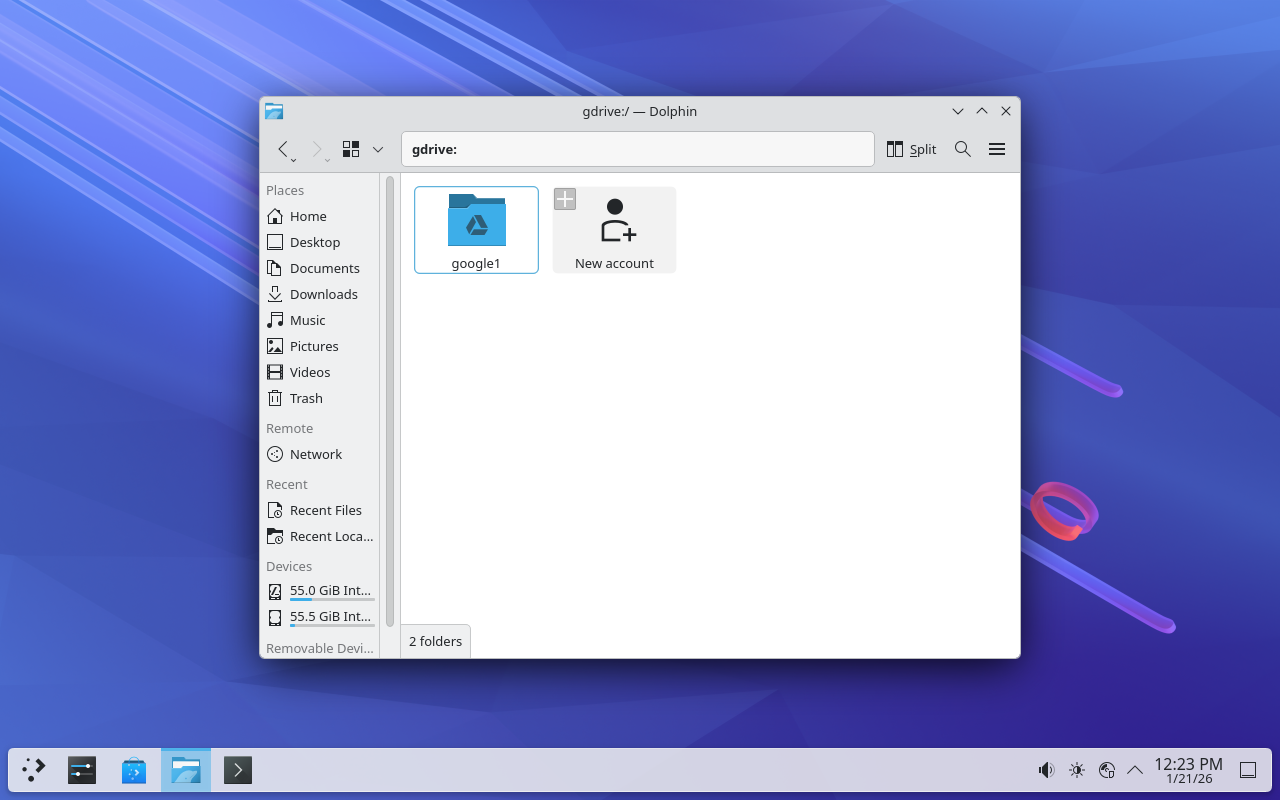Open Network under Remote
This screenshot has width=1280, height=800.
click(315, 454)
